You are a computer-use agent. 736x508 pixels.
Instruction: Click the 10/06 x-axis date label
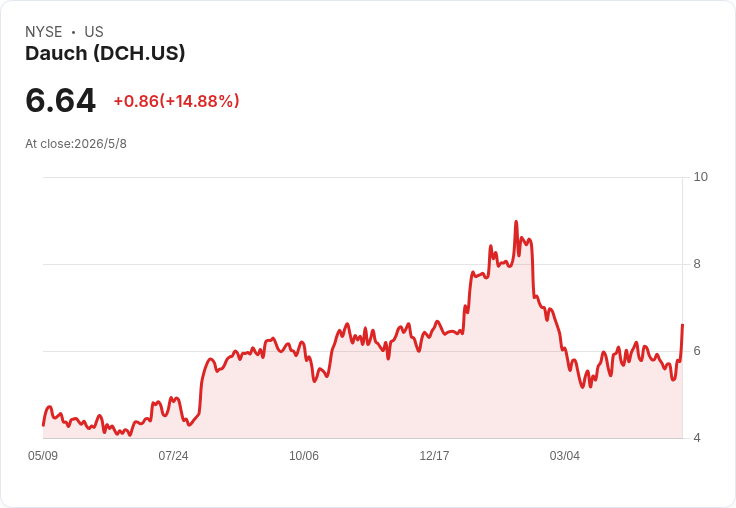point(304,456)
